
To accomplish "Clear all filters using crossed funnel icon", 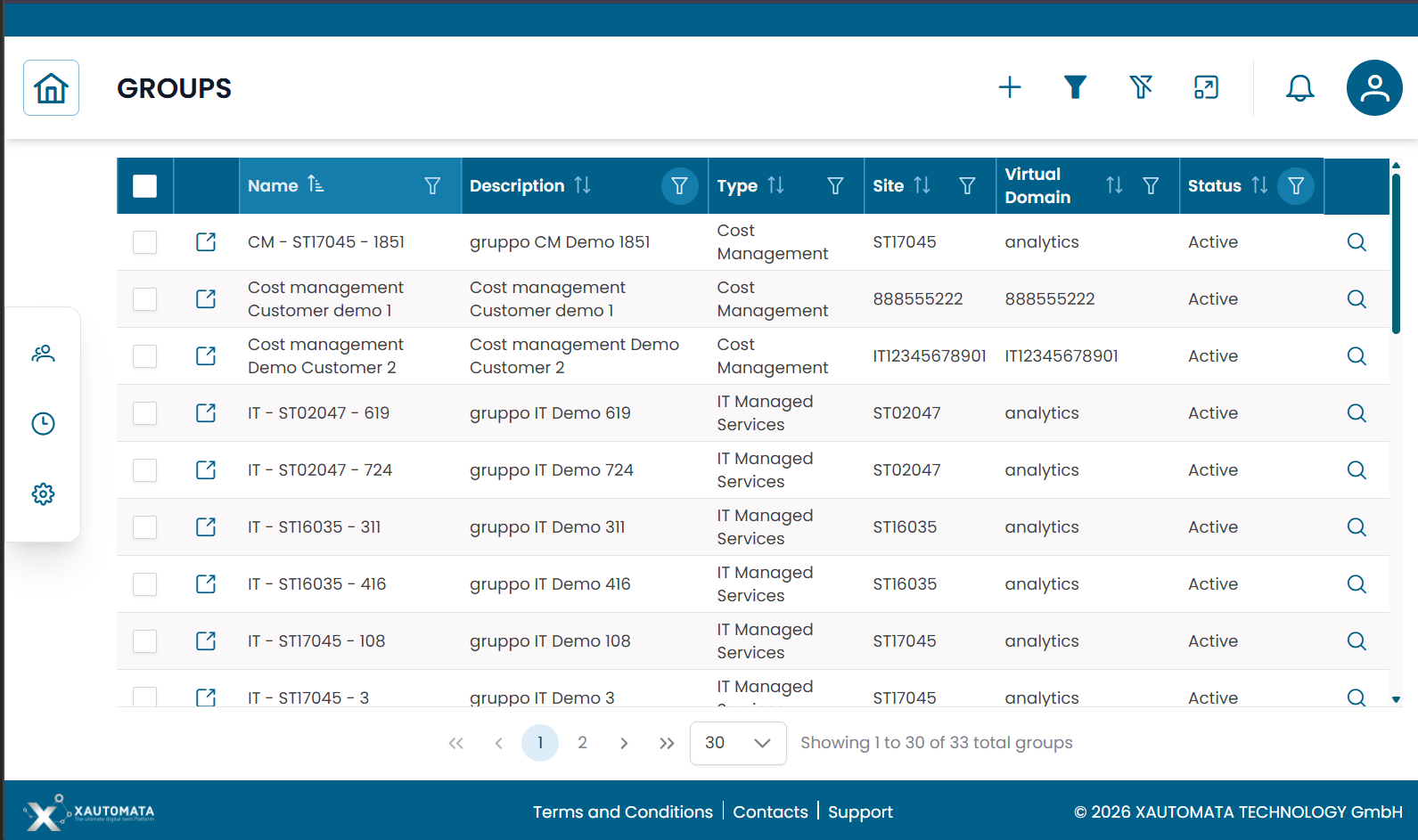I will pyautogui.click(x=1141, y=87).
